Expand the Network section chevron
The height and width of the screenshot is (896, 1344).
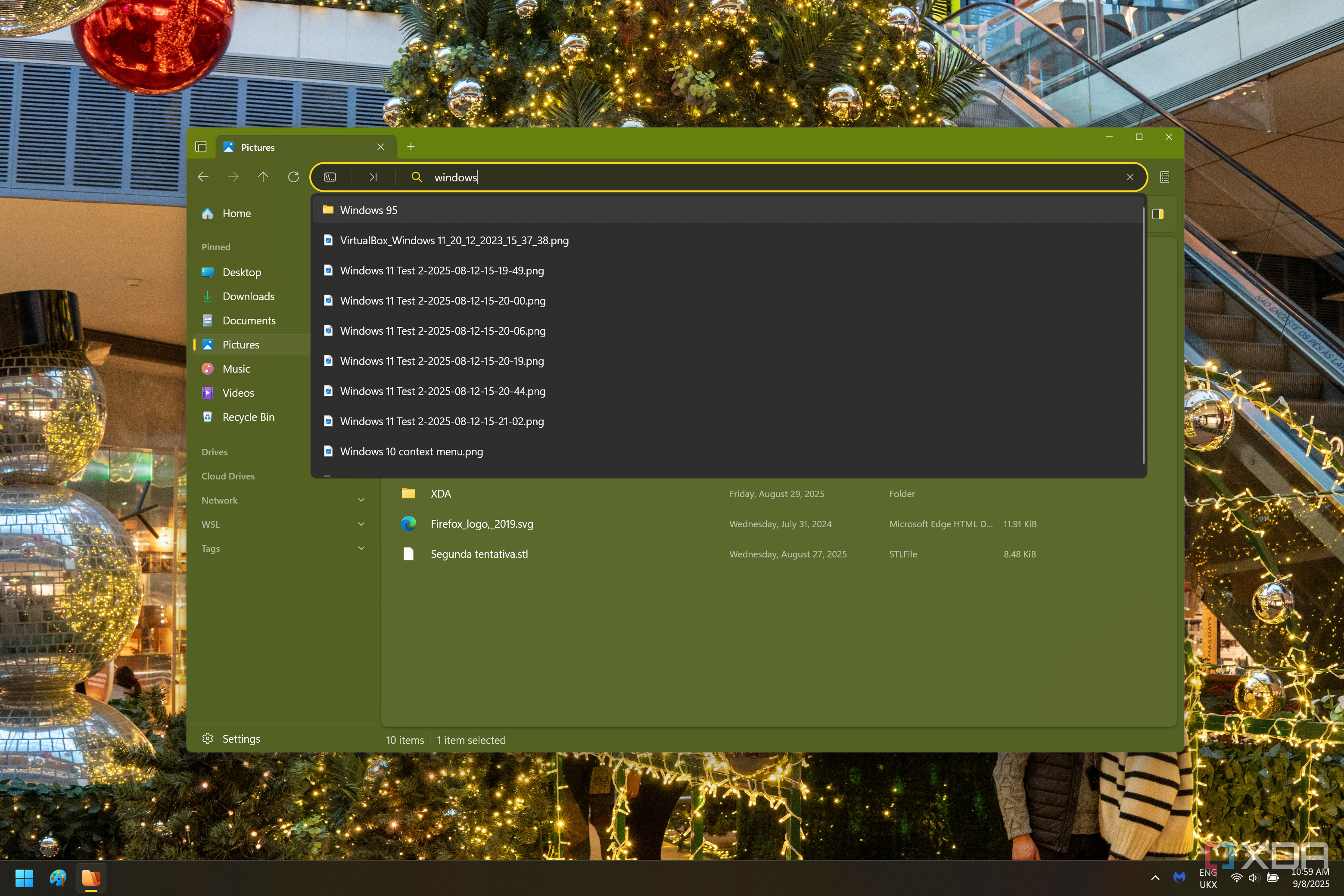[361, 500]
